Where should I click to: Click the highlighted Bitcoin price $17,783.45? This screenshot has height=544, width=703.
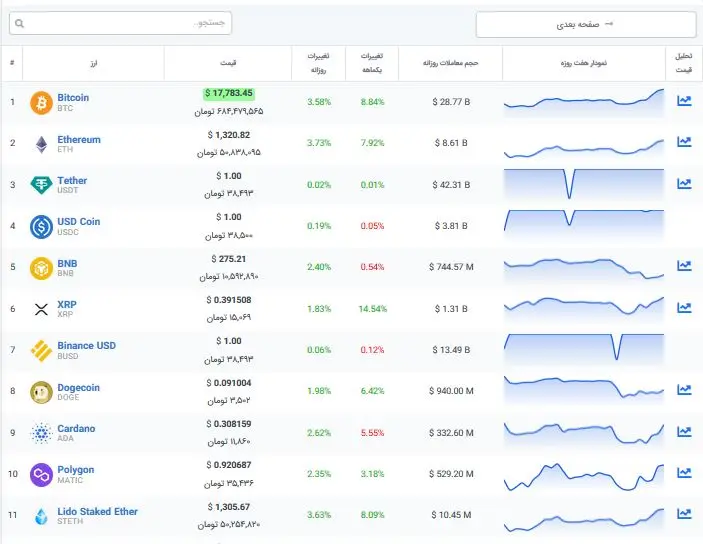coord(228,93)
